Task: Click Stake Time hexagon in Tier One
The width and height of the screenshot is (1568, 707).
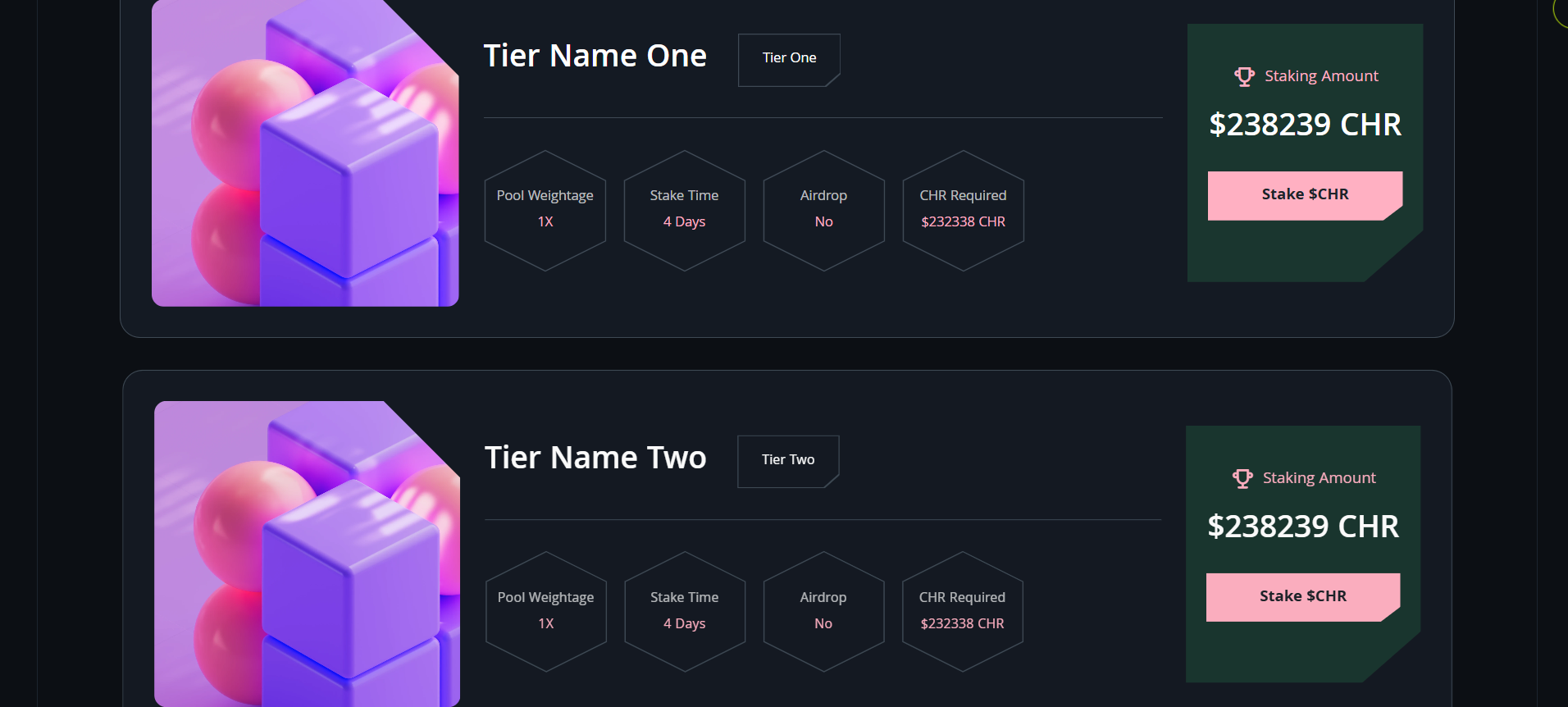Action: pos(685,210)
